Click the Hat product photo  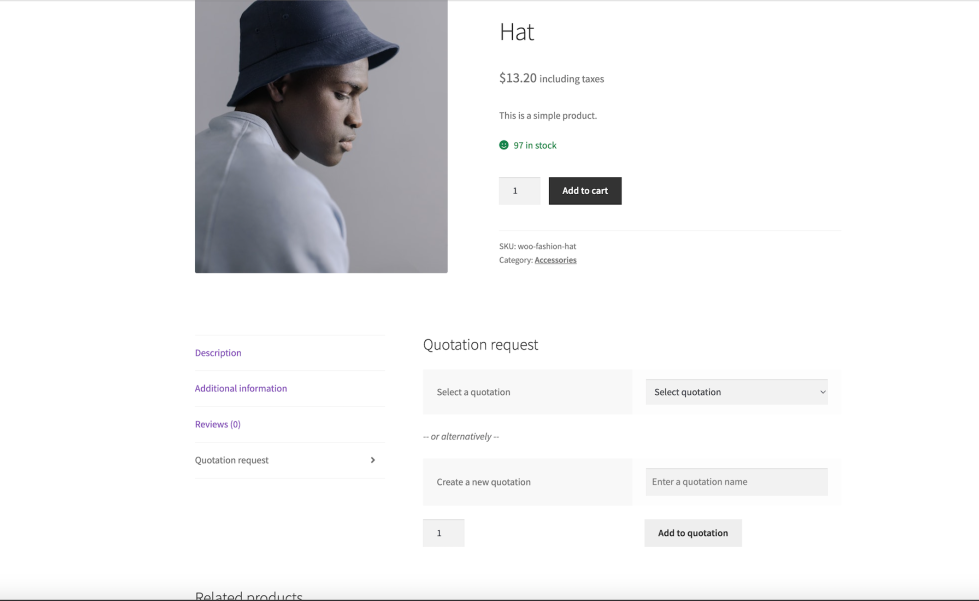321,136
